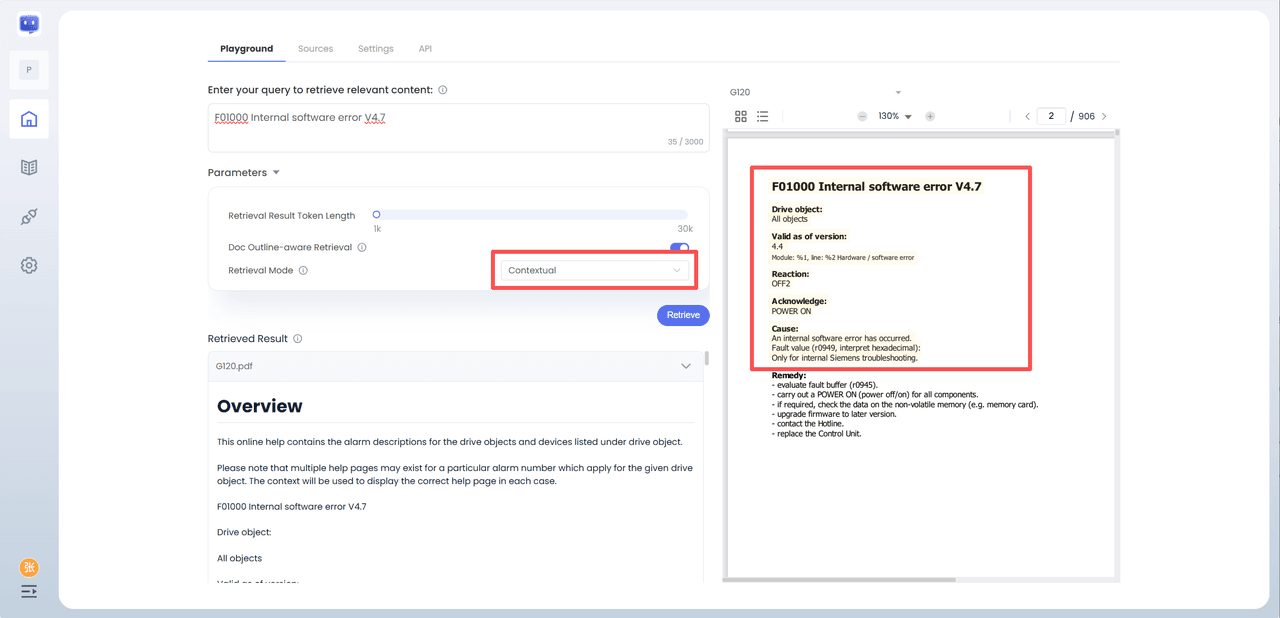Click the Retrieve button
The image size is (1280, 618).
pyautogui.click(x=683, y=315)
